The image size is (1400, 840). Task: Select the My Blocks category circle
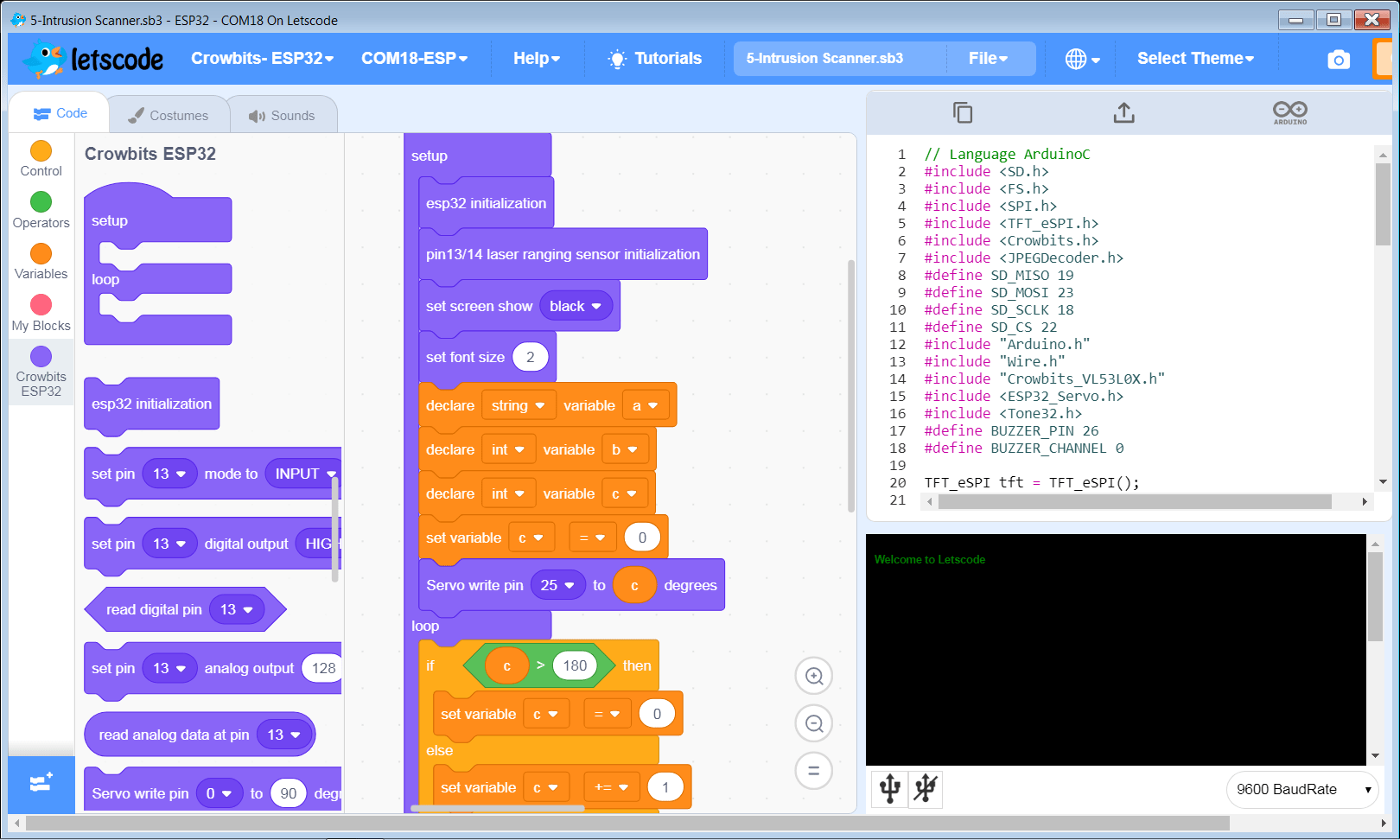click(x=41, y=304)
